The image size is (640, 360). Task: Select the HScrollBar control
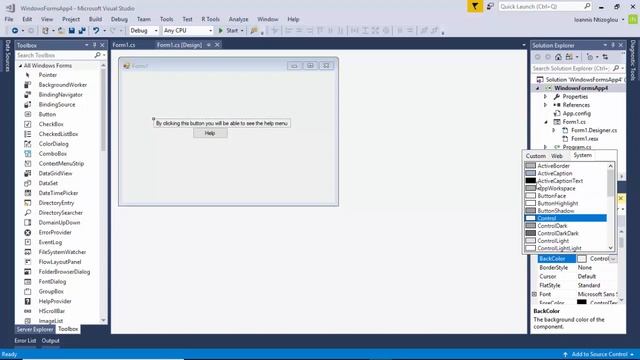point(51,311)
